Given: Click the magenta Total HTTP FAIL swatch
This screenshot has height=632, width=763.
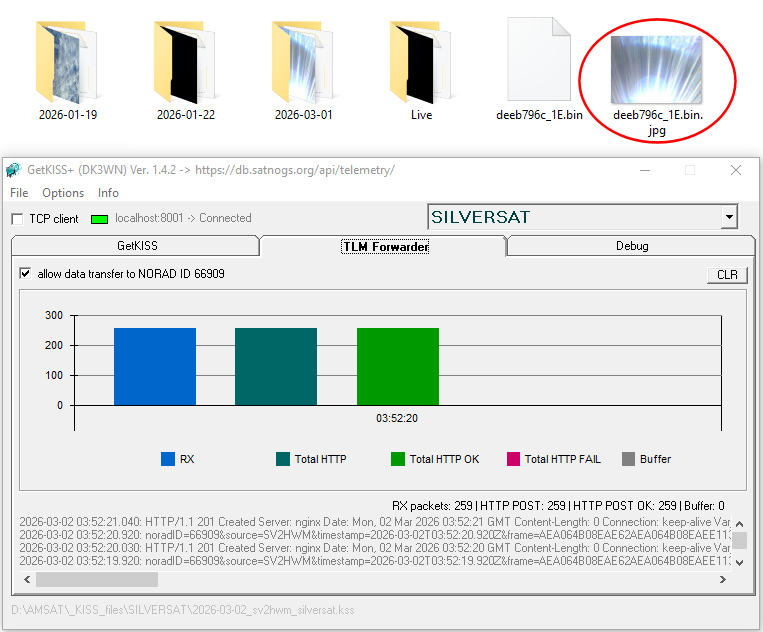Looking at the screenshot, I should 514,459.
